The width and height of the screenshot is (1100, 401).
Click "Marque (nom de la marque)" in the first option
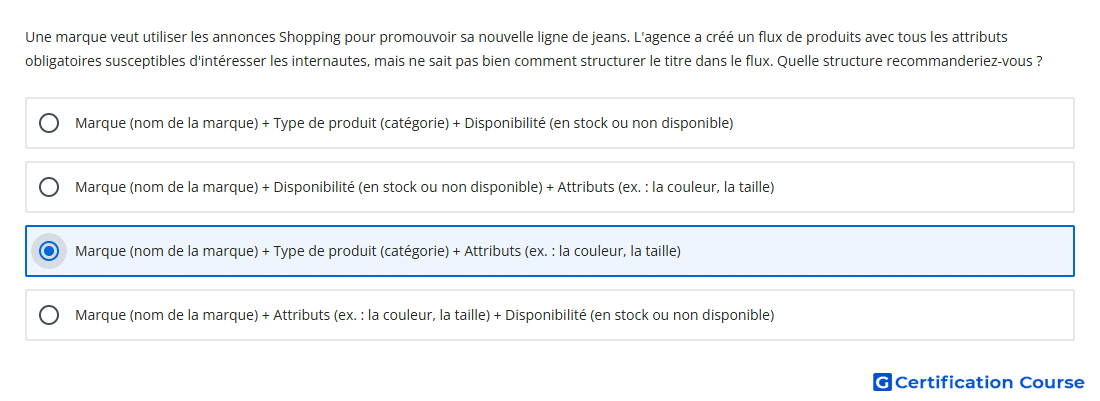167,123
